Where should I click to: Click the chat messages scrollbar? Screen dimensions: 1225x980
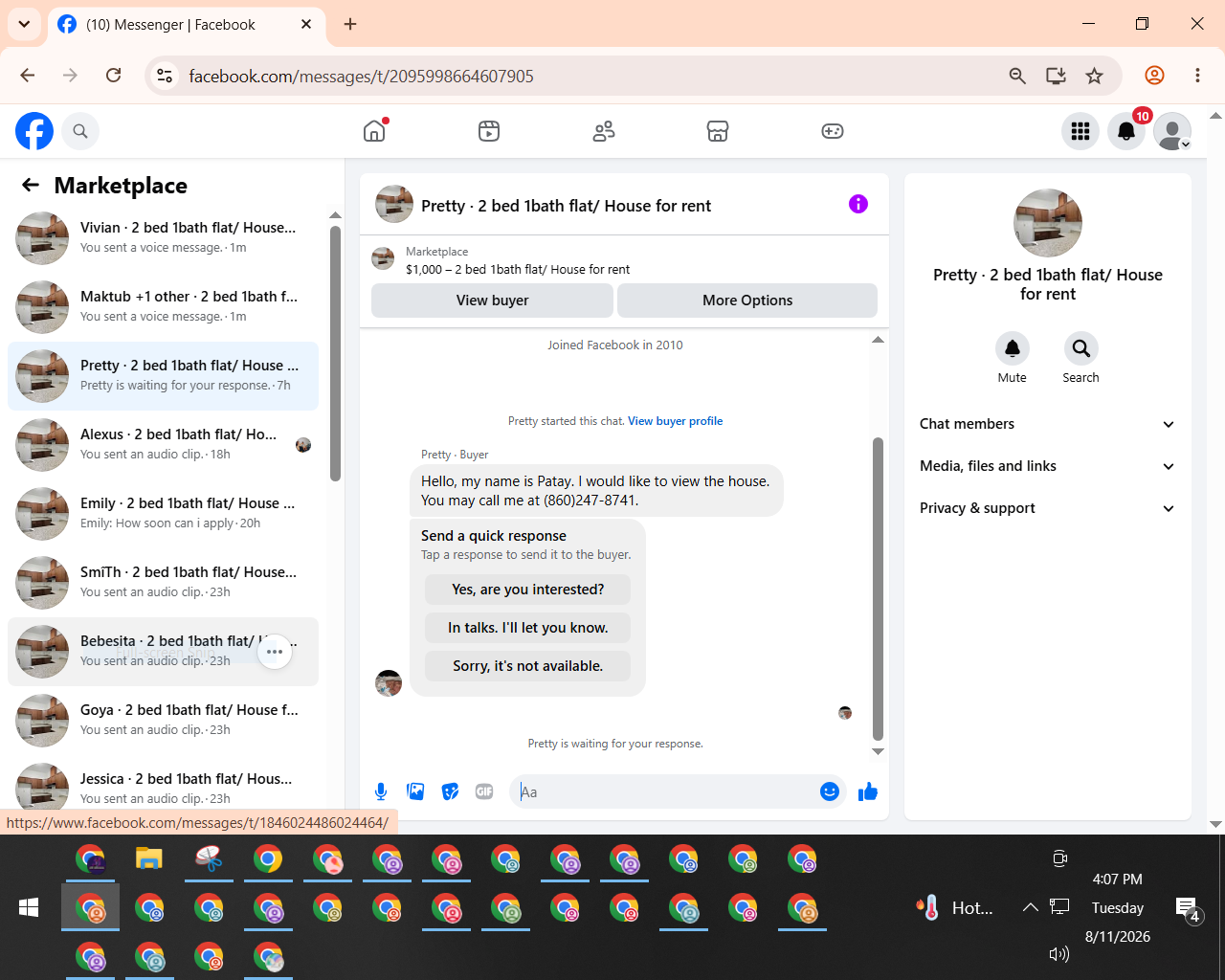point(878,589)
